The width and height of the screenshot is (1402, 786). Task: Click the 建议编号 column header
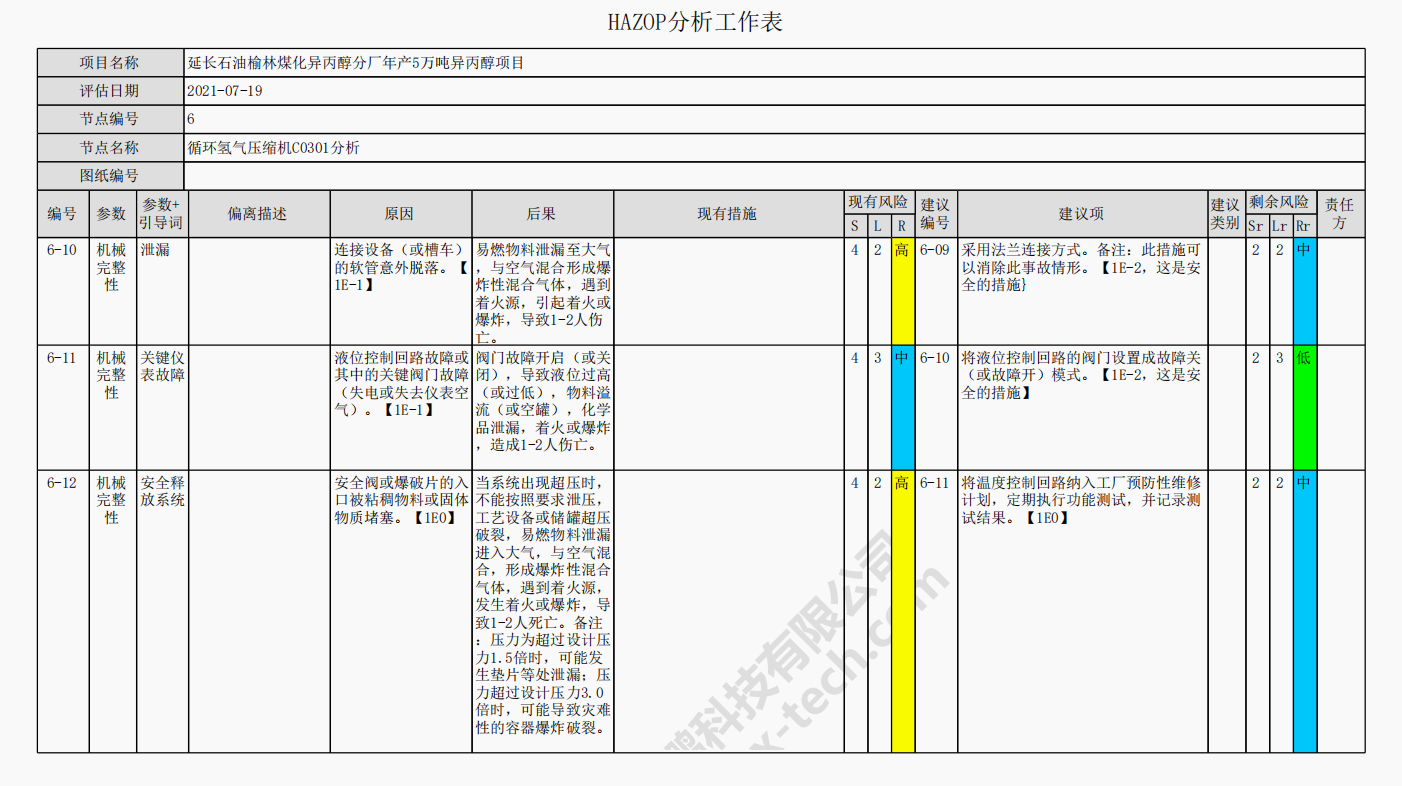pyautogui.click(x=936, y=214)
